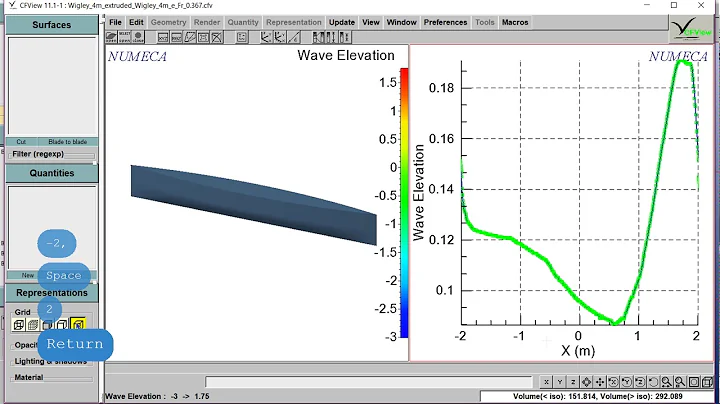Click the second colormap range toolbar icon
Image resolution: width=720 pixels, height=404 pixels.
331,37
